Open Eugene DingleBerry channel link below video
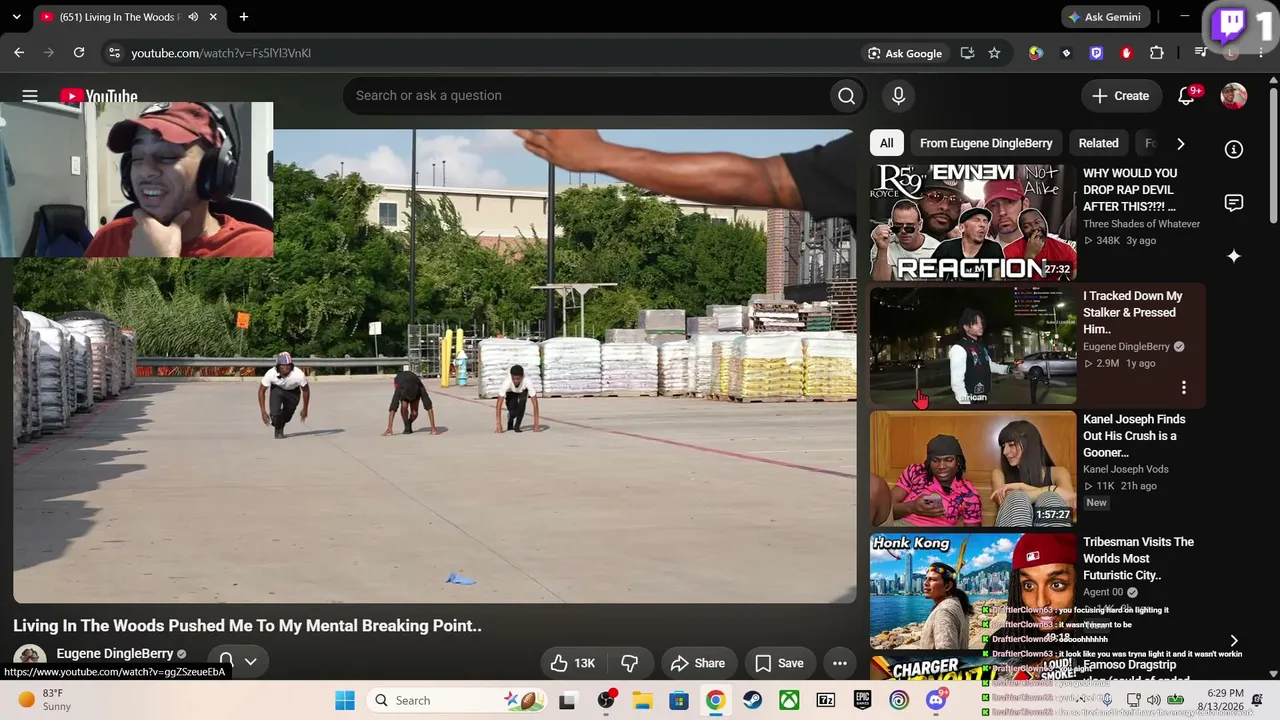This screenshot has width=1280, height=720. (115, 654)
